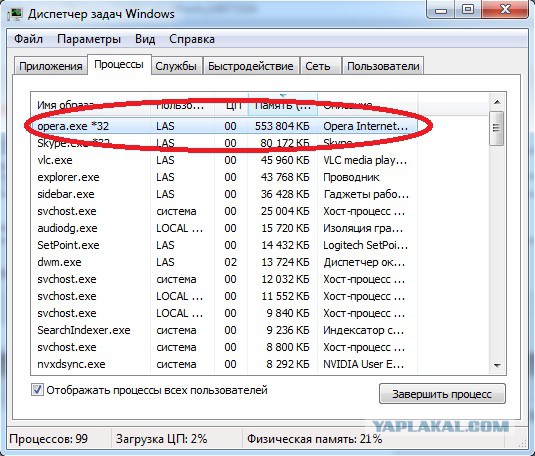Image resolution: width=535 pixels, height=456 pixels.
Task: Click svchost.exe using 11 552 КБ
Action: pos(225,296)
